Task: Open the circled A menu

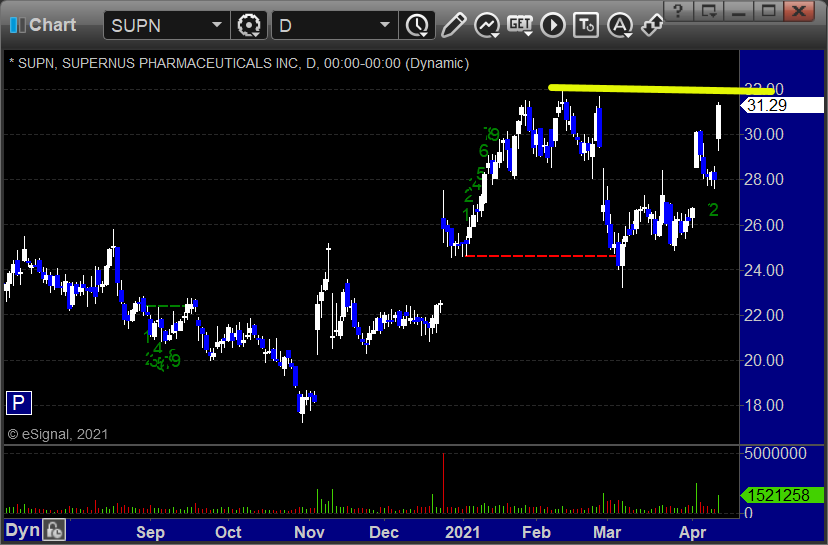Action: point(620,25)
